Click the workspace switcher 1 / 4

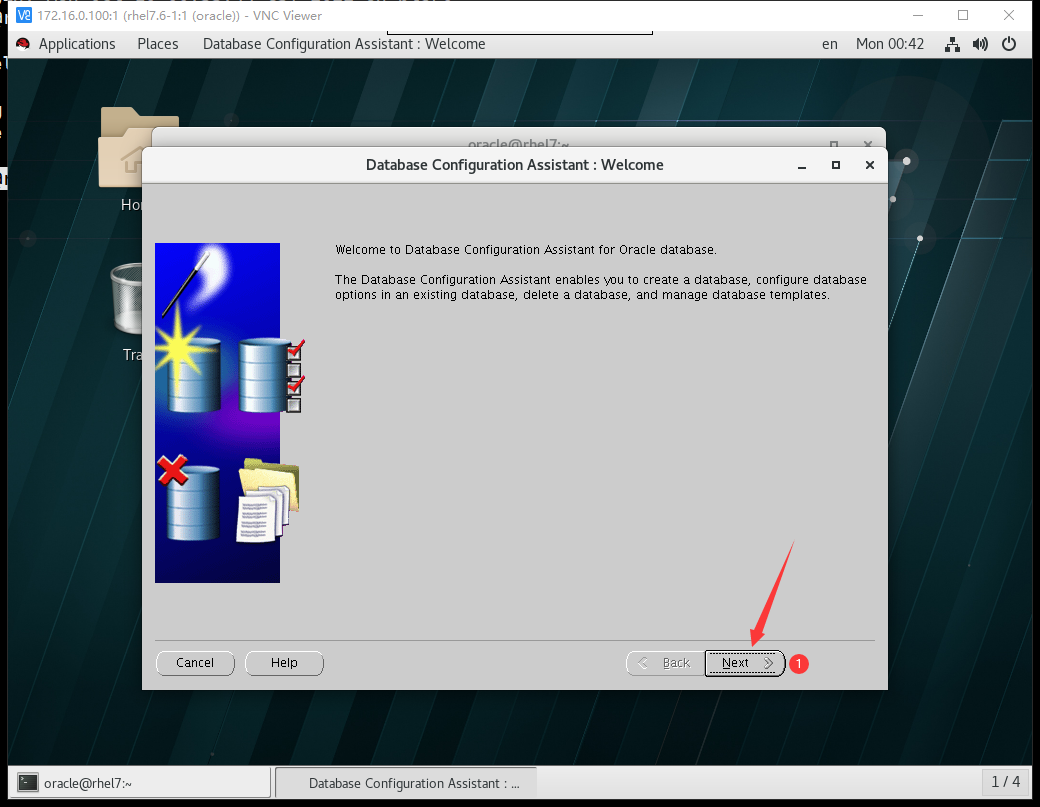[x=1006, y=782]
